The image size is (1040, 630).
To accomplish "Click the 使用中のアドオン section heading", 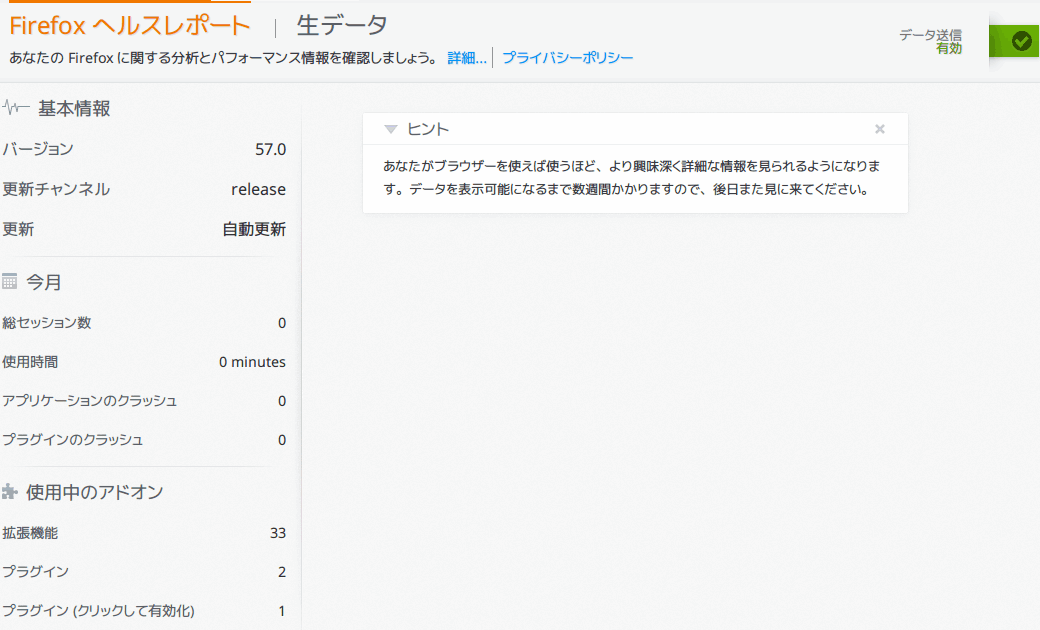I will click(95, 492).
